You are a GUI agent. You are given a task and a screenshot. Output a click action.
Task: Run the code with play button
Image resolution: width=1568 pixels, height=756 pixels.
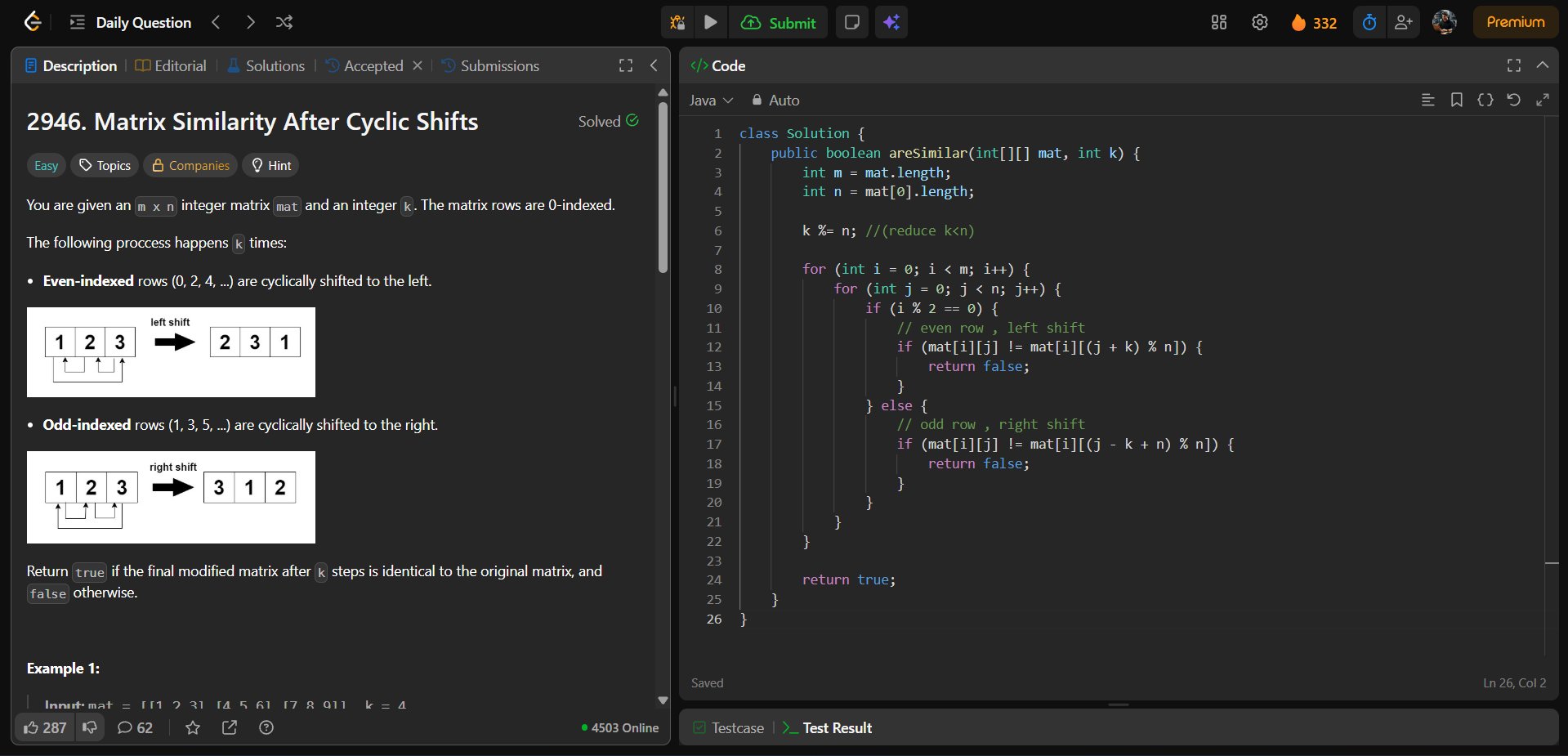(710, 22)
